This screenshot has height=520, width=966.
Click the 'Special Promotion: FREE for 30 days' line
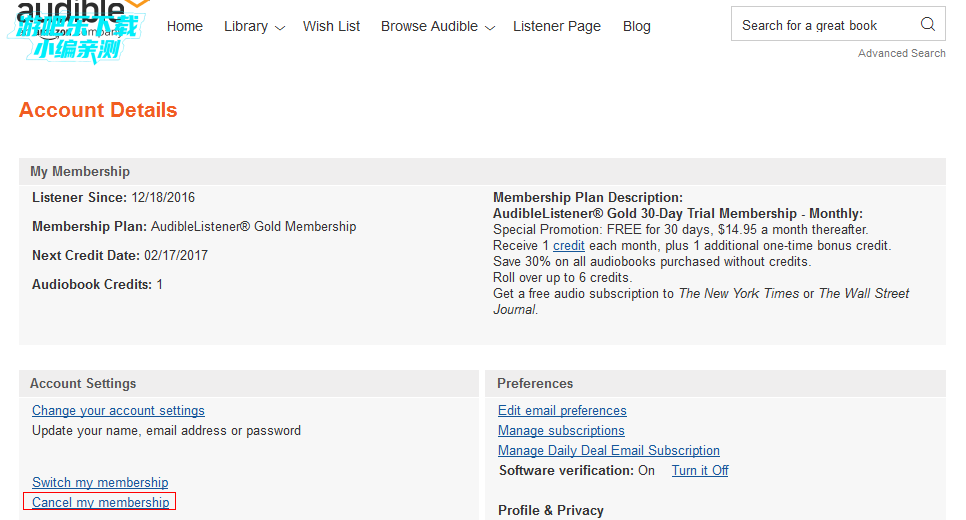(x=681, y=229)
